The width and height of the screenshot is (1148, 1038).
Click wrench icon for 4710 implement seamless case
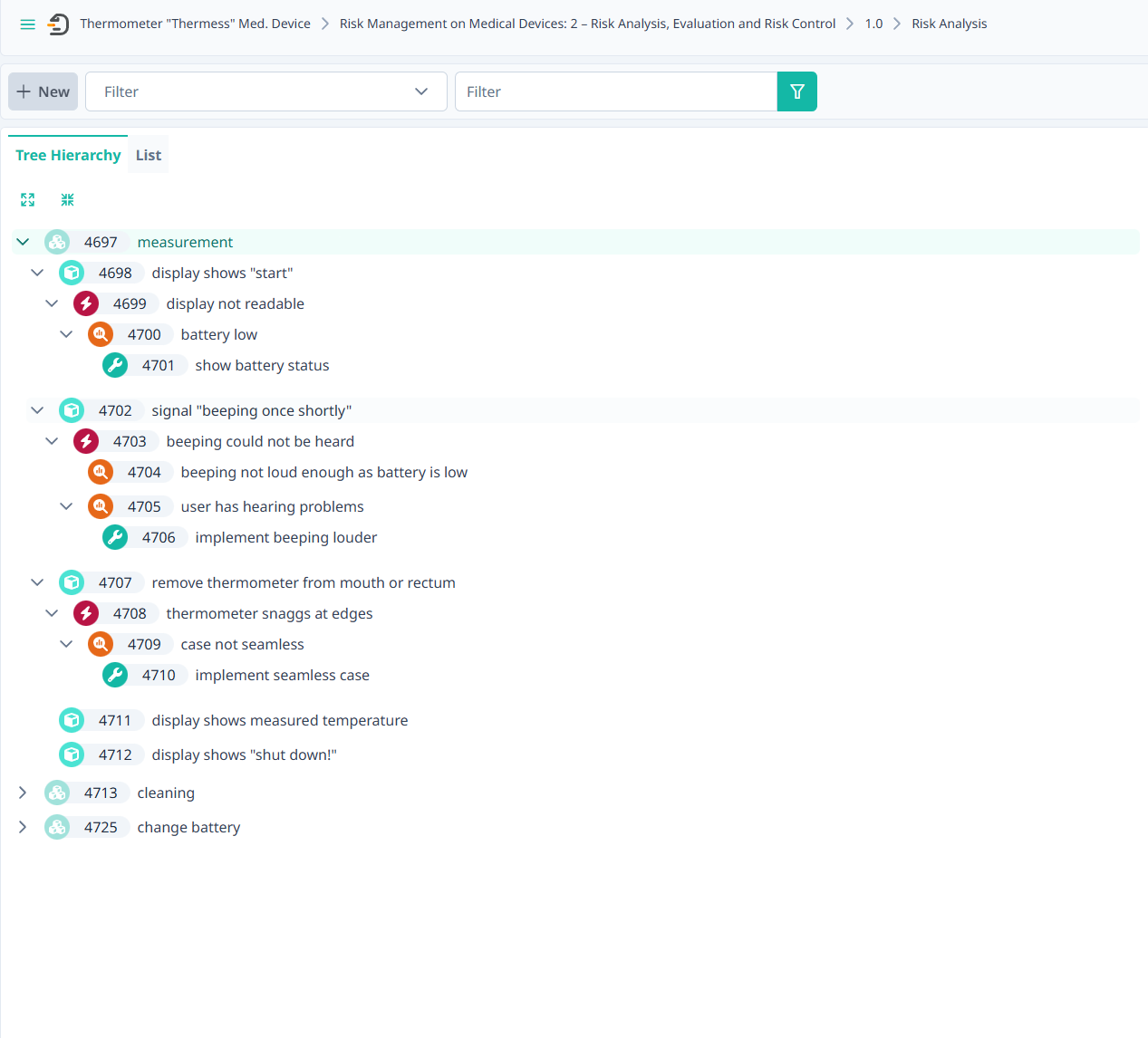pyautogui.click(x=115, y=675)
